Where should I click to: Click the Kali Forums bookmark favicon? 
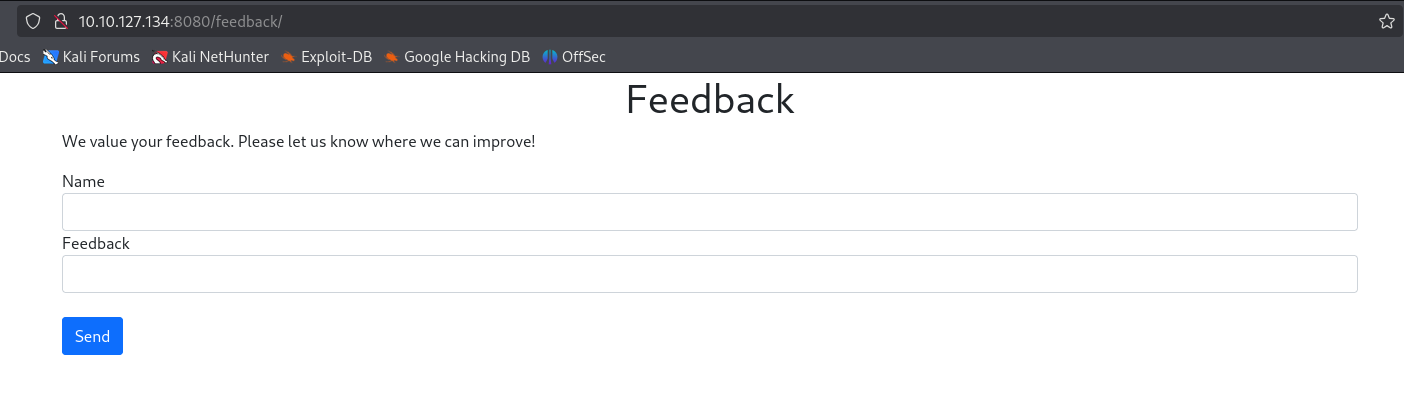51,57
